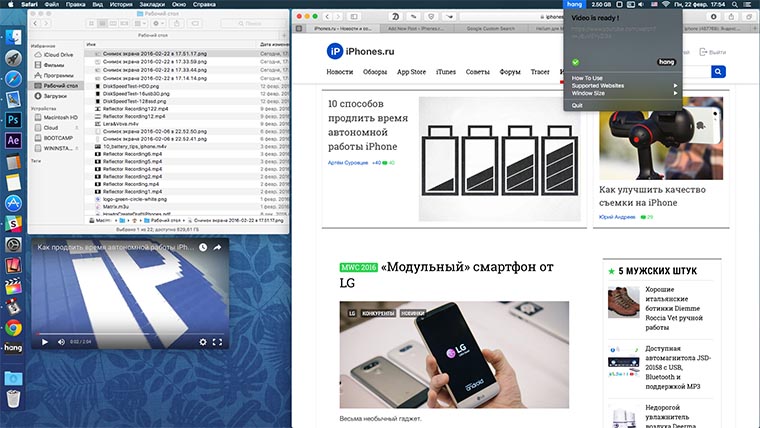Expand the Window Size submenu
The image size is (760, 428).
623,93
